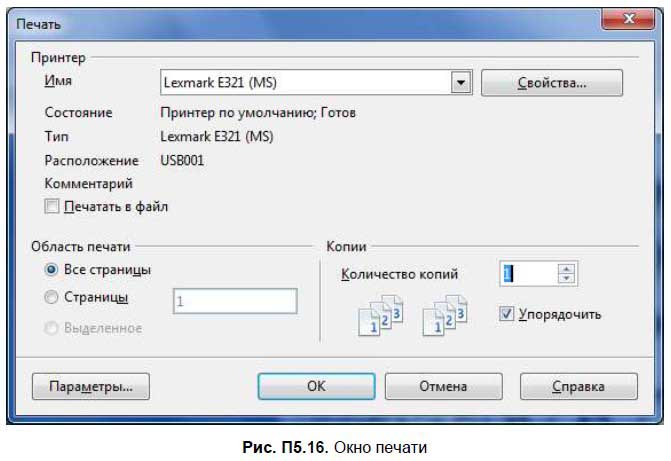The height and width of the screenshot is (461, 671).
Task: Select the Выделенное radio option
Action: pyautogui.click(x=51, y=327)
